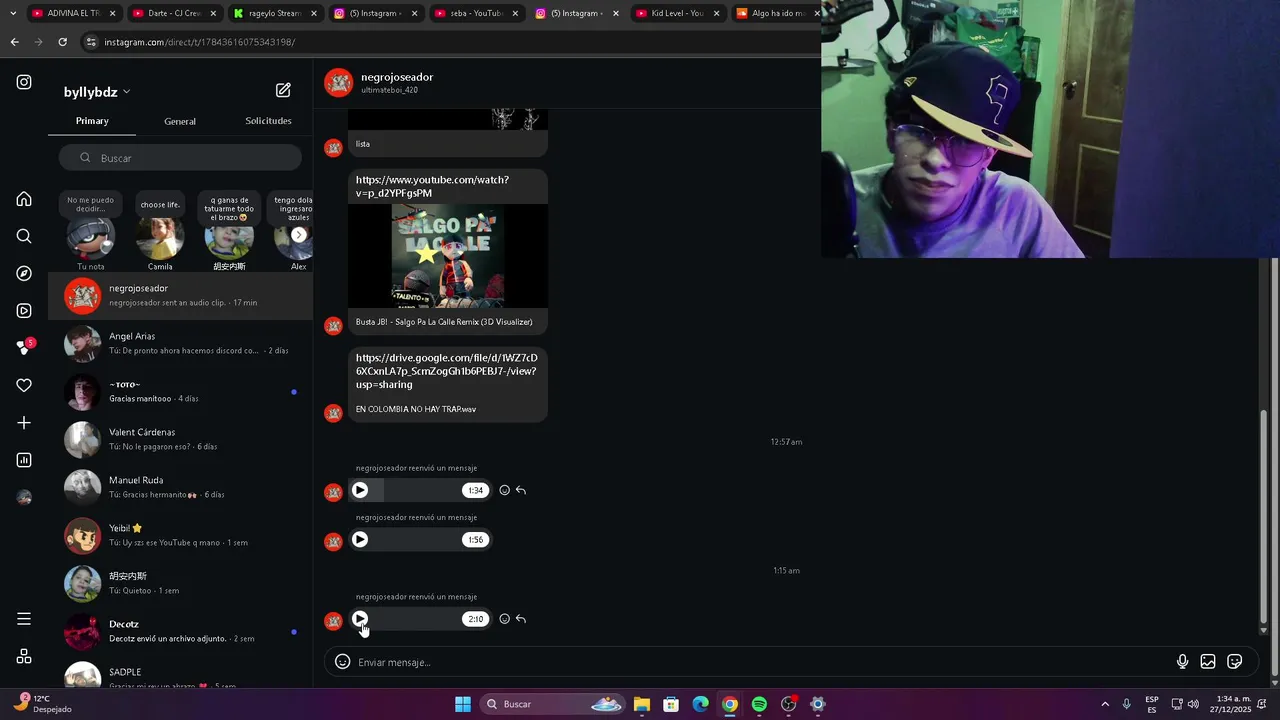Click the add photo icon in composer
This screenshot has height=720, width=1280.
click(x=1208, y=662)
